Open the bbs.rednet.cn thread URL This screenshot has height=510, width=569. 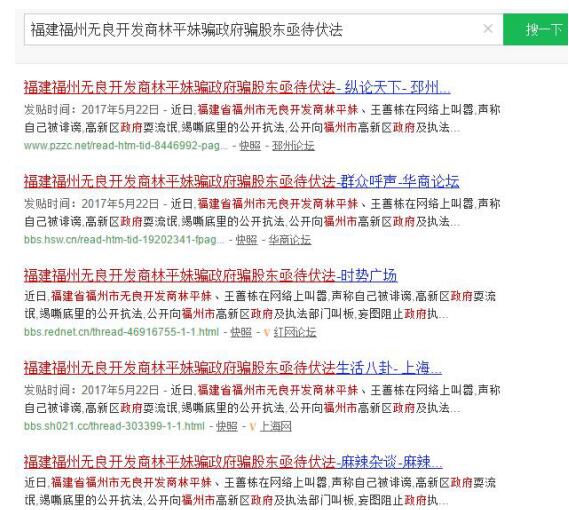pyautogui.click(x=122, y=332)
